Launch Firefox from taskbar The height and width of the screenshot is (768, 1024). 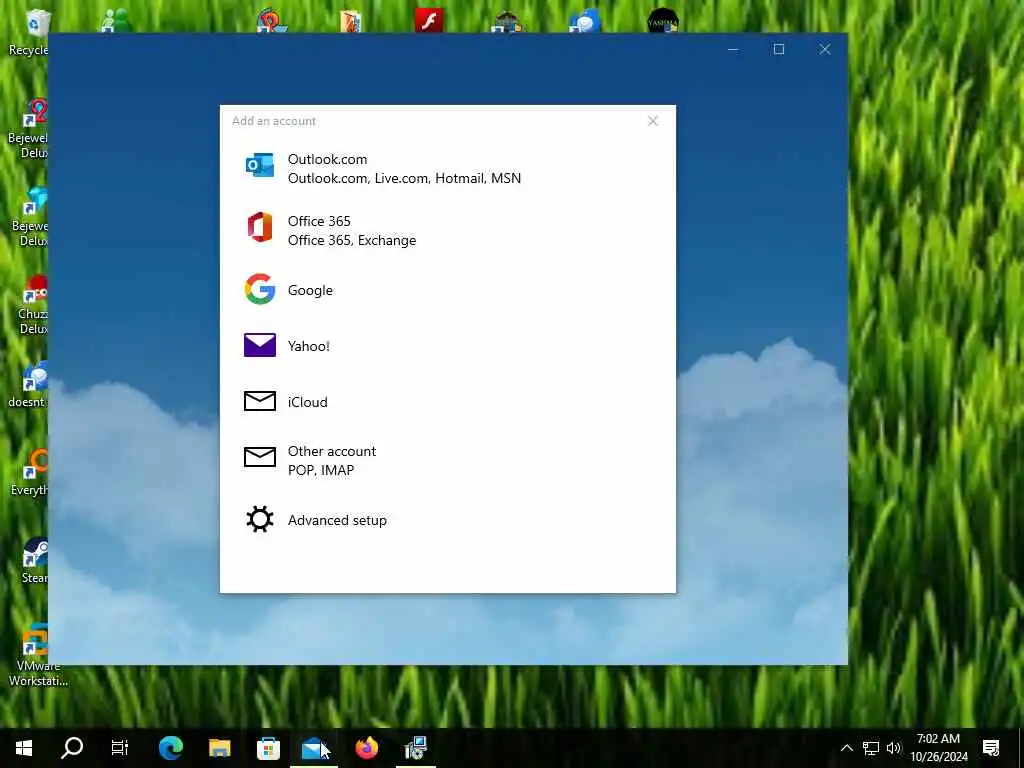click(366, 748)
